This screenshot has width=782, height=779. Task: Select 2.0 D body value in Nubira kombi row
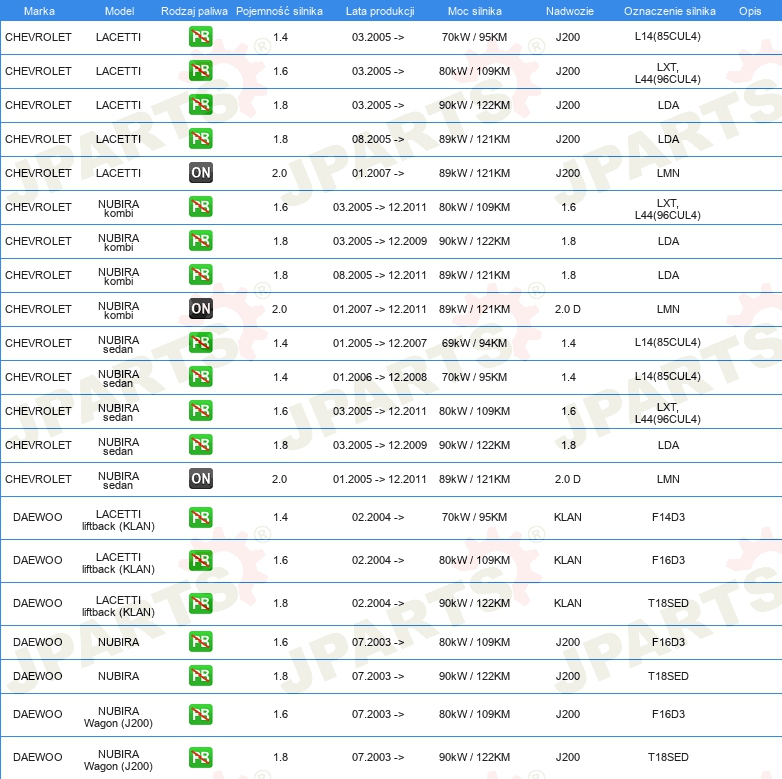pyautogui.click(x=568, y=309)
